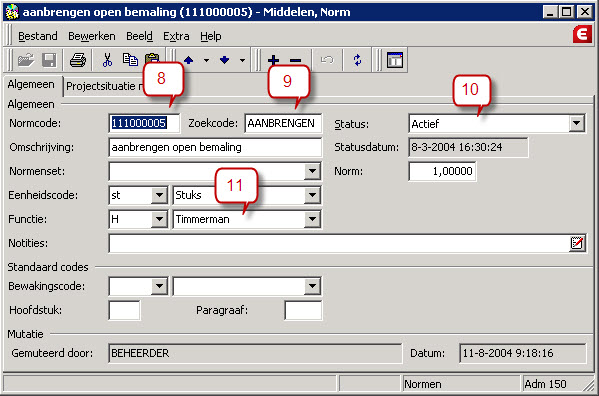Viewport: 599px width, 396px height.
Task: Click the window layout toolbar icon
Action: point(395,60)
